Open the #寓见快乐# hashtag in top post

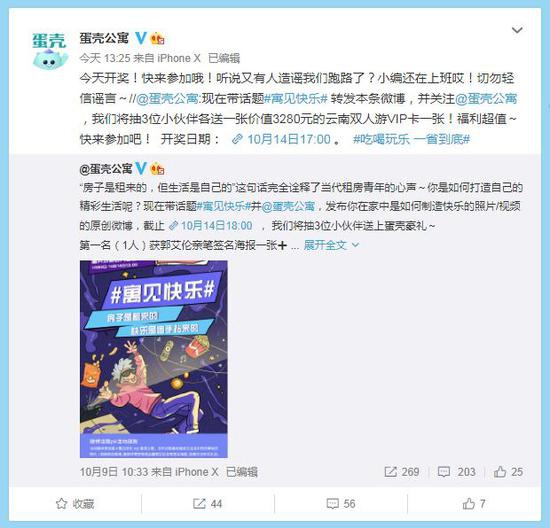(296, 99)
